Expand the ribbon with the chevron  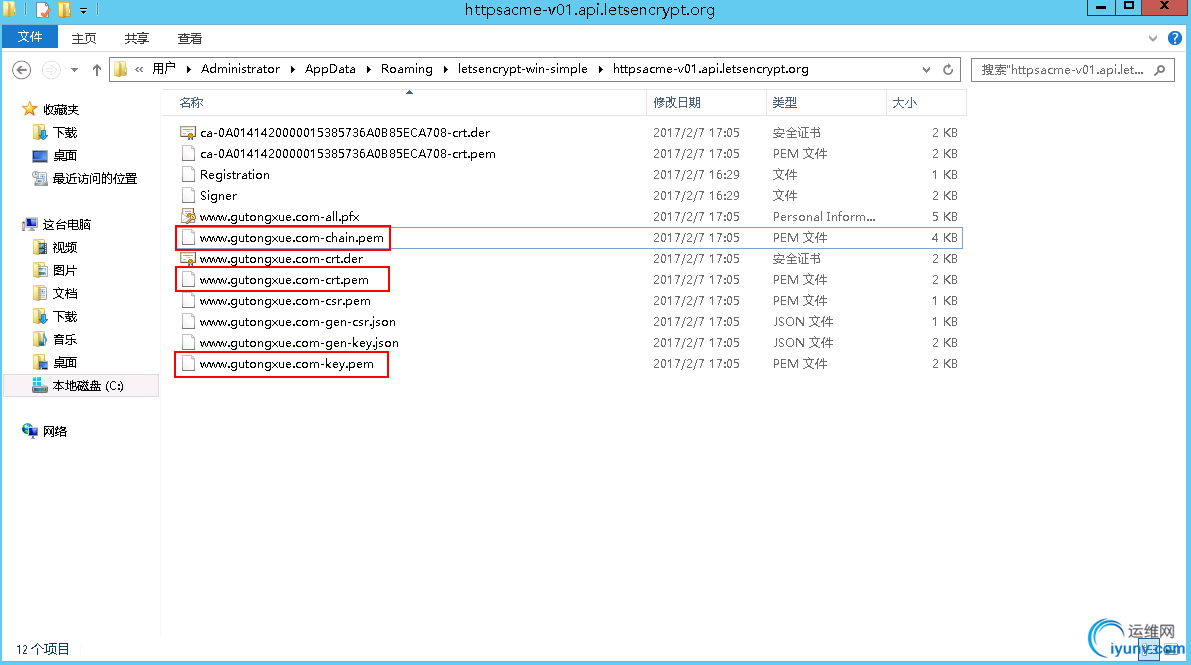[1152, 38]
